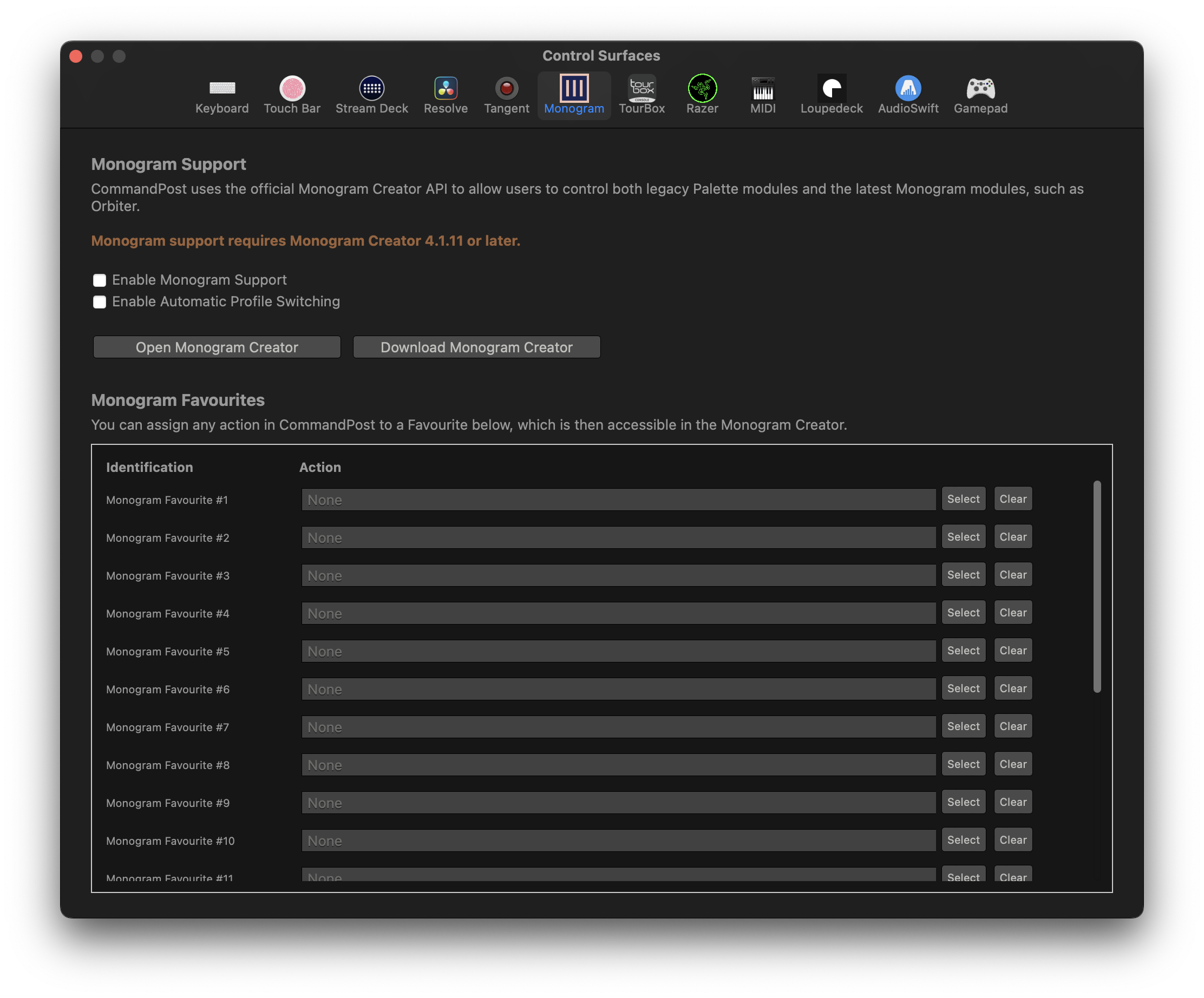The width and height of the screenshot is (1204, 998).
Task: Select an action for Monogram Favourite #3
Action: pyautogui.click(x=963, y=574)
